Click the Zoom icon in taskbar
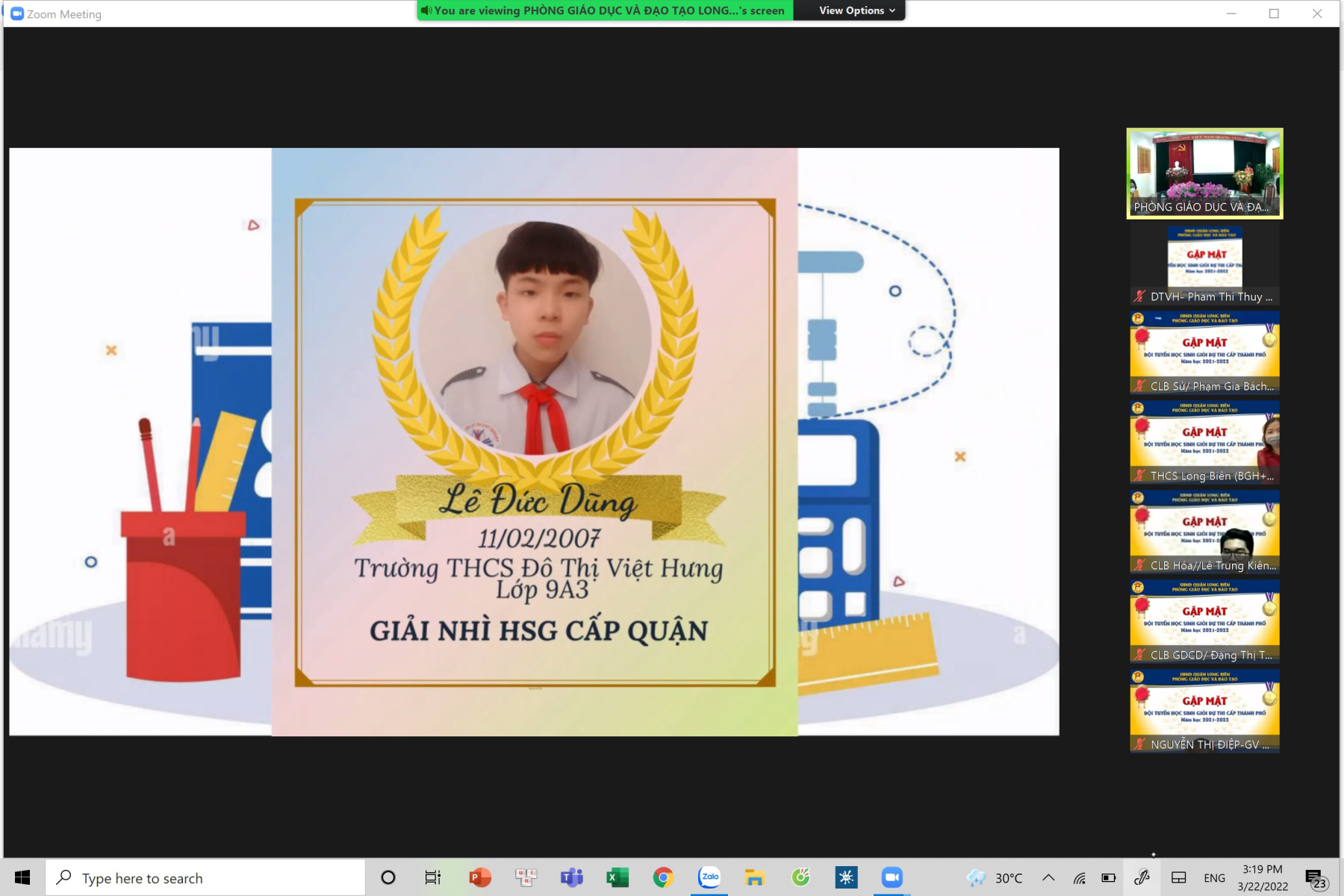1344x896 pixels. (x=892, y=877)
